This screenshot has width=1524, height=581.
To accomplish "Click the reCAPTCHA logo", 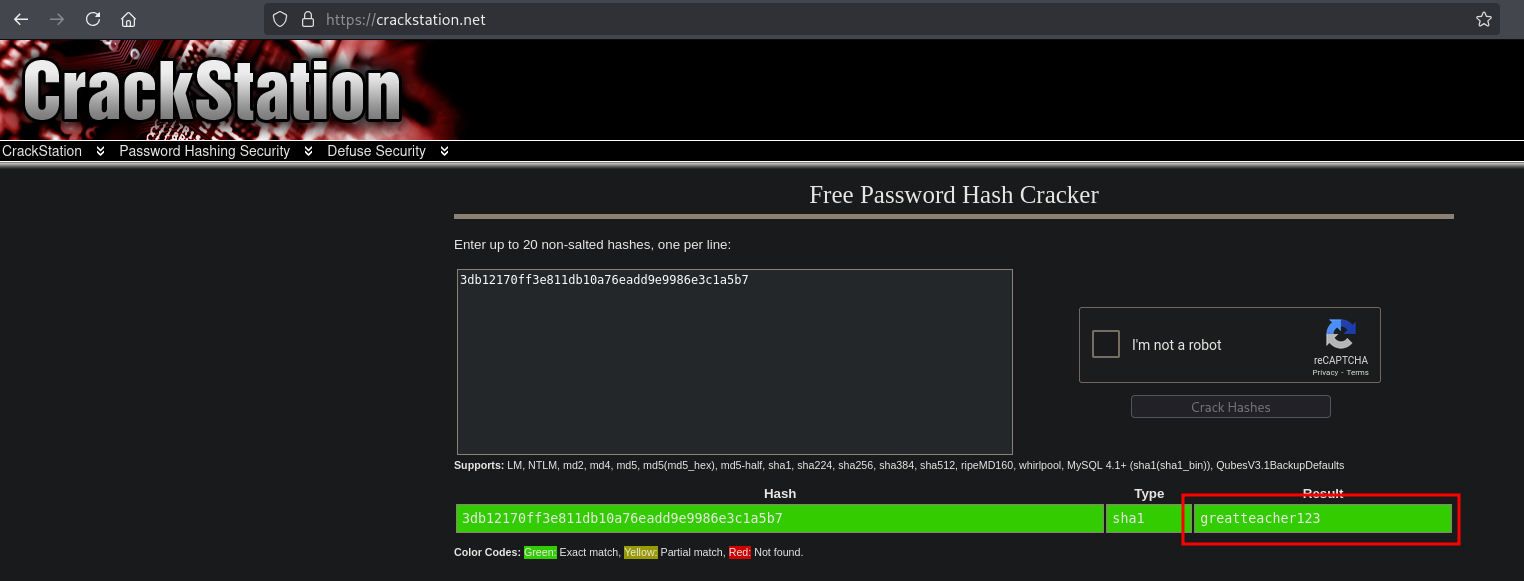I will click(x=1340, y=335).
